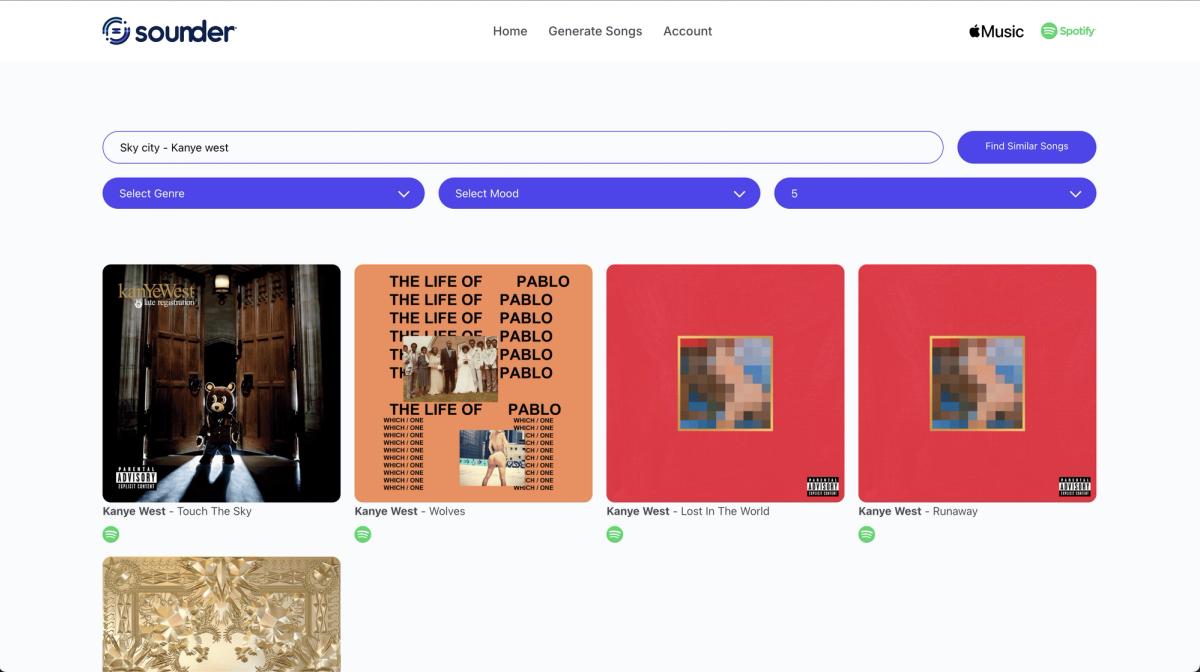Select the album cover above Runaway

click(x=977, y=383)
